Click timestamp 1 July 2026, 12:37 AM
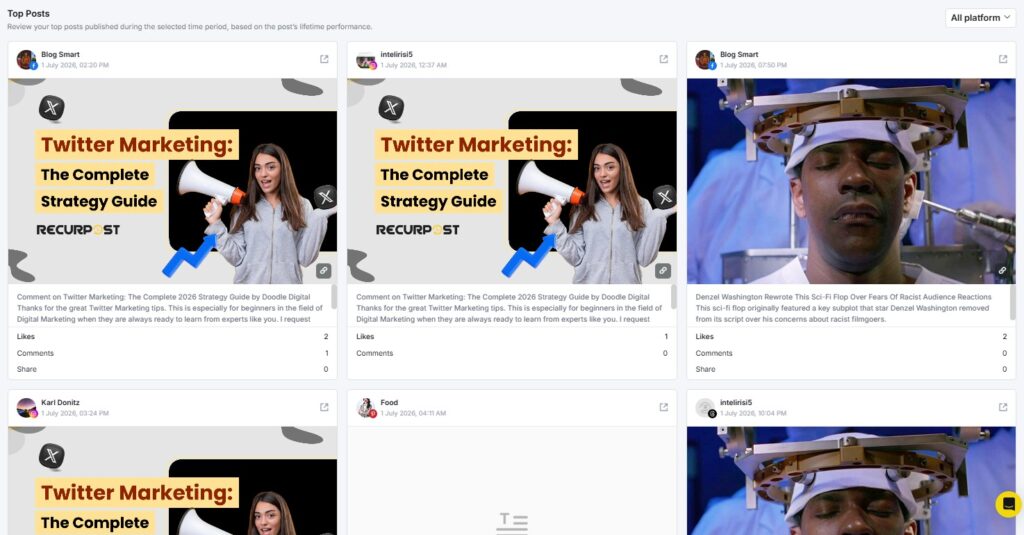 (414, 65)
